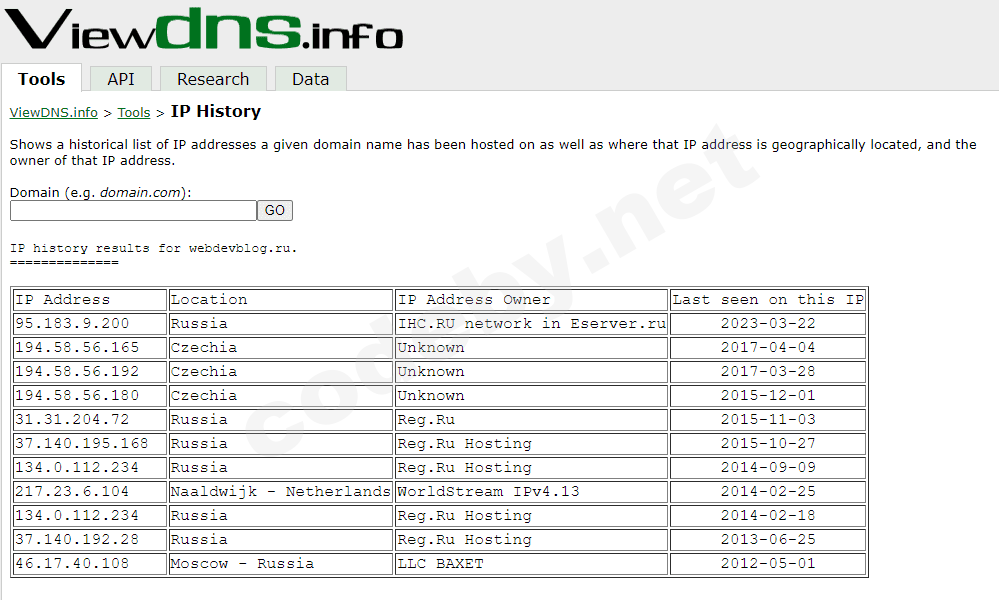
Task: Select the Tools tab
Action: [42, 77]
